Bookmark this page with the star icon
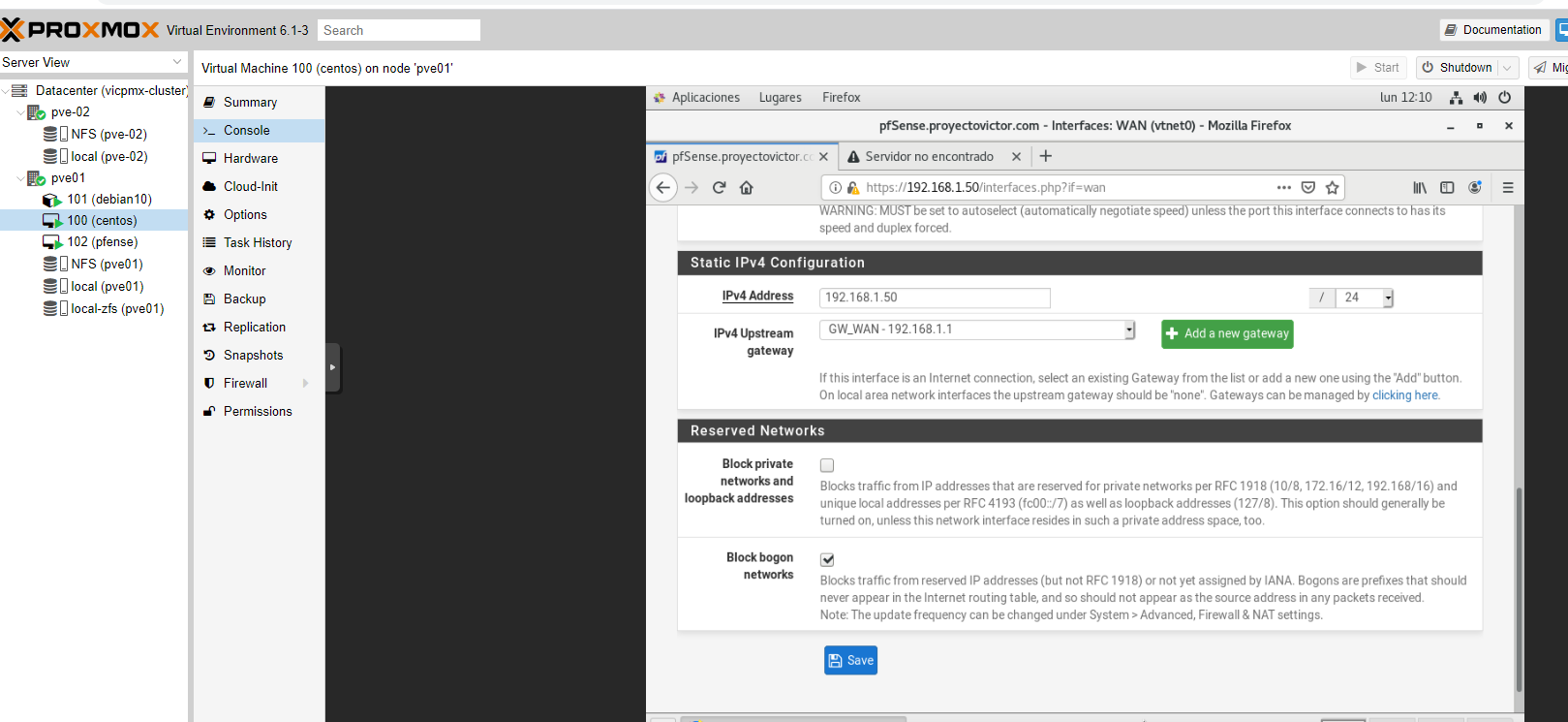 [x=1333, y=188]
